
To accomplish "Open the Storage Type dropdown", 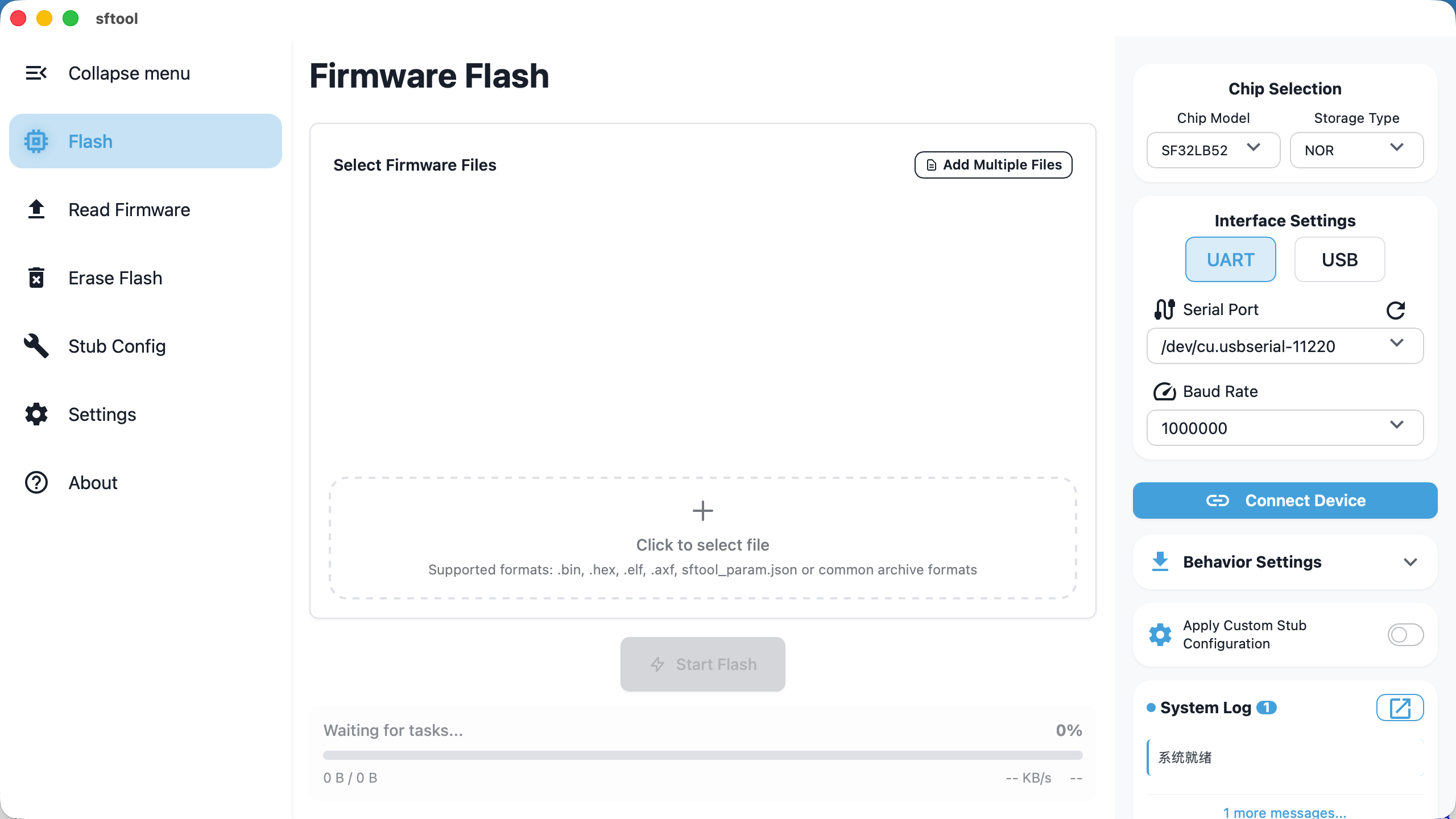I will click(x=1356, y=150).
